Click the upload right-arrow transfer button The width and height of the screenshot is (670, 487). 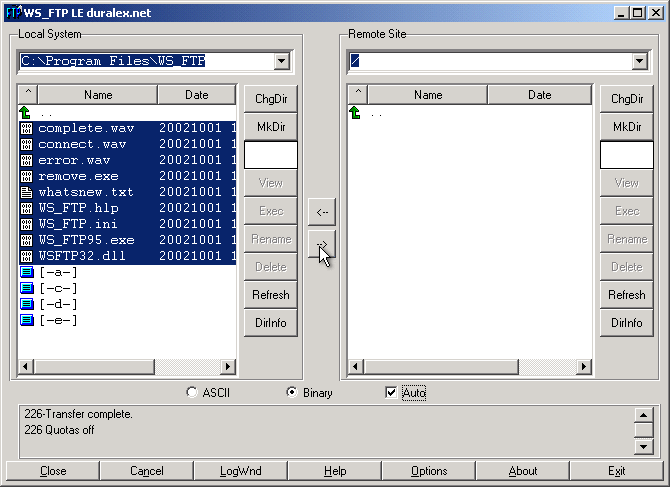321,243
